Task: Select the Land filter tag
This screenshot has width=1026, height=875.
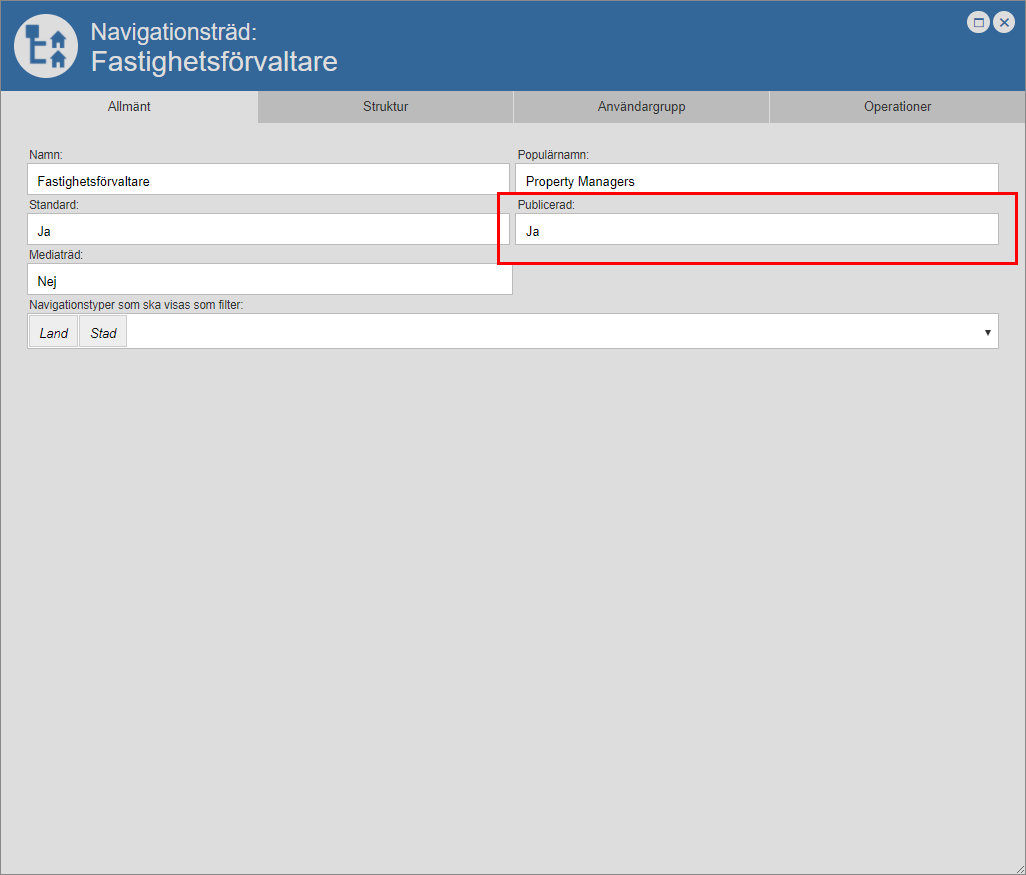Action: tap(54, 333)
